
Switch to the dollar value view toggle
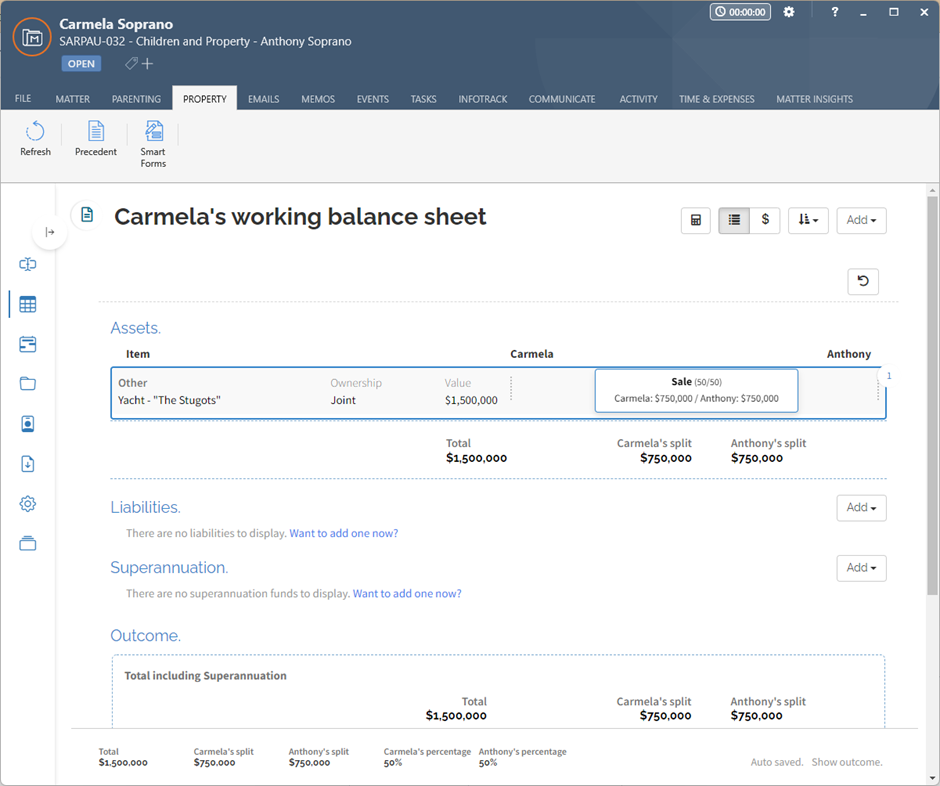[x=765, y=221]
